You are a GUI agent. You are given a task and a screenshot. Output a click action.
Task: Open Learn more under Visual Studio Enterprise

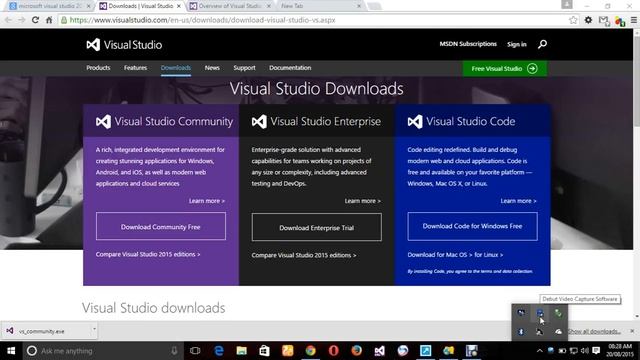(362, 201)
